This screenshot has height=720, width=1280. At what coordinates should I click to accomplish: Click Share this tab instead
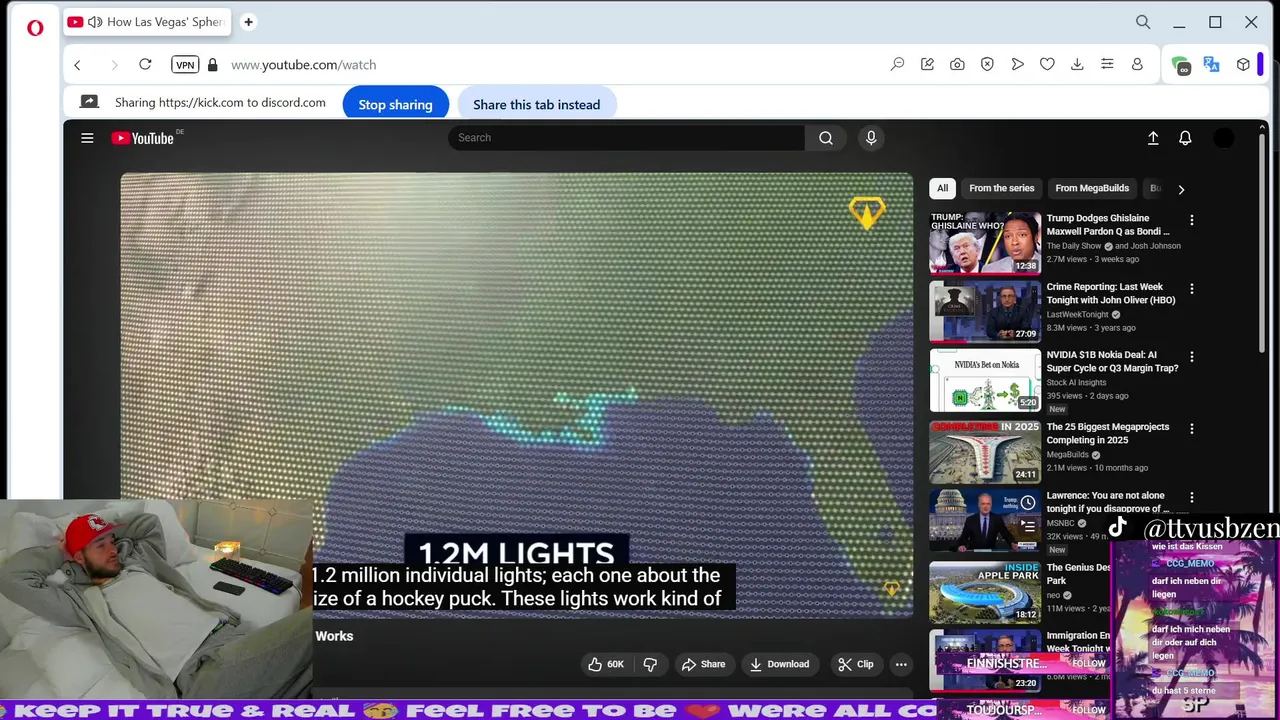[536, 104]
